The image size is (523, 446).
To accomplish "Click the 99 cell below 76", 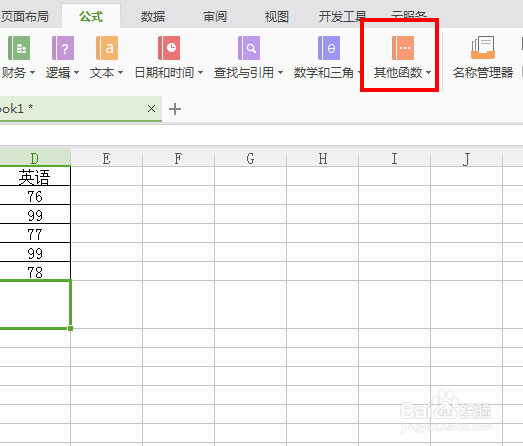I will [35, 214].
